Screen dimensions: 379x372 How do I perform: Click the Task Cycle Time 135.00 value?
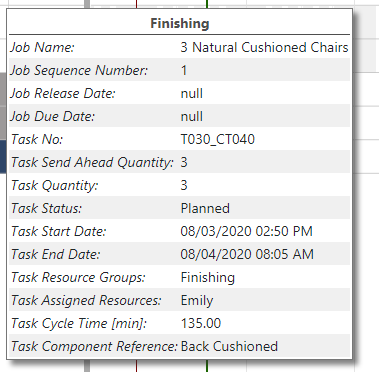coord(201,323)
